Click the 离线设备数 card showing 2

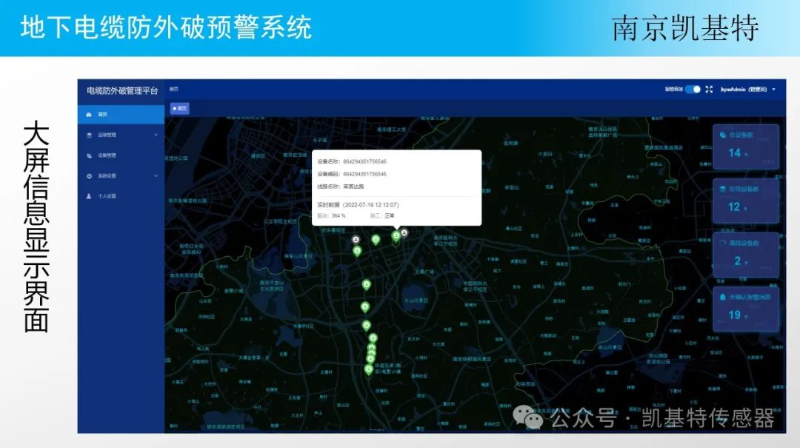point(746,255)
